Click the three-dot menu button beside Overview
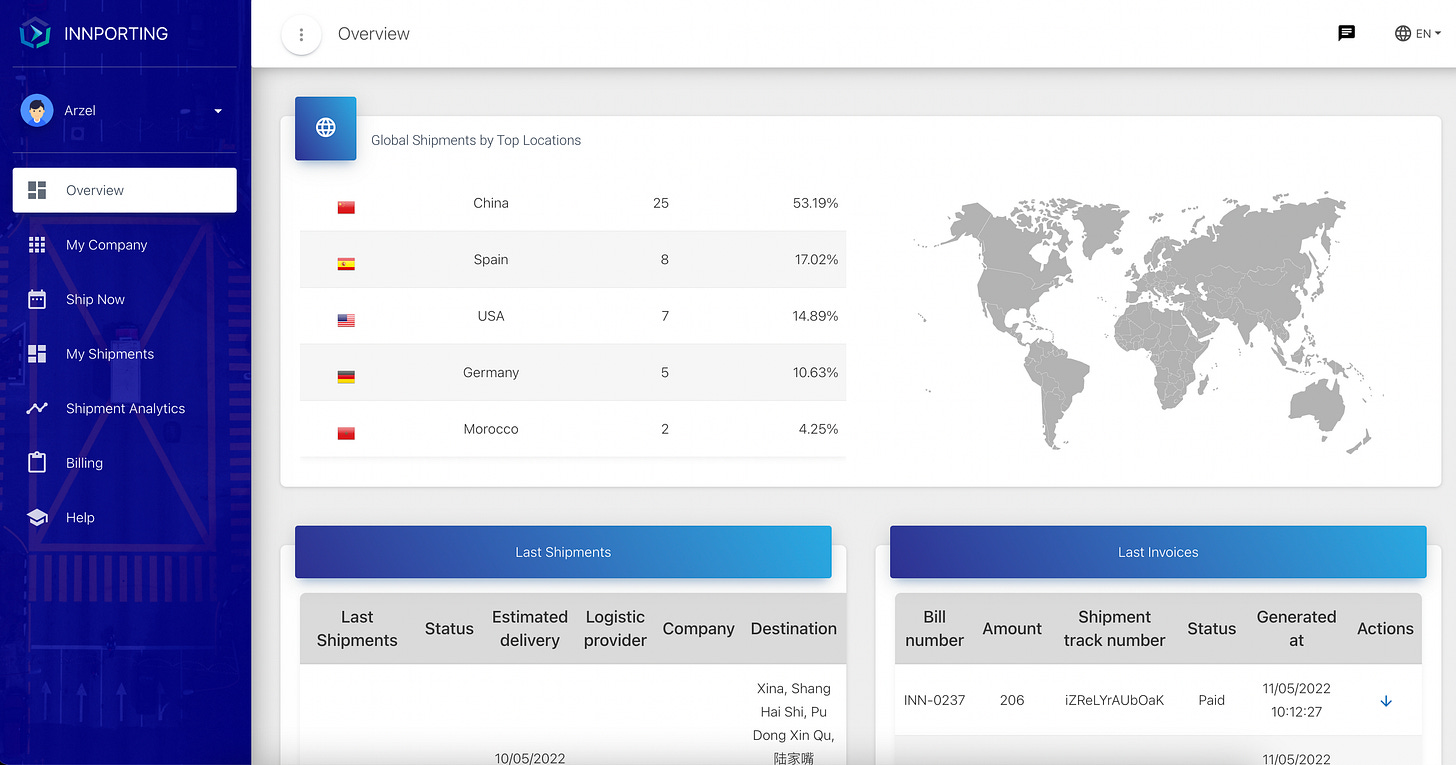This screenshot has width=1456, height=765. click(301, 34)
